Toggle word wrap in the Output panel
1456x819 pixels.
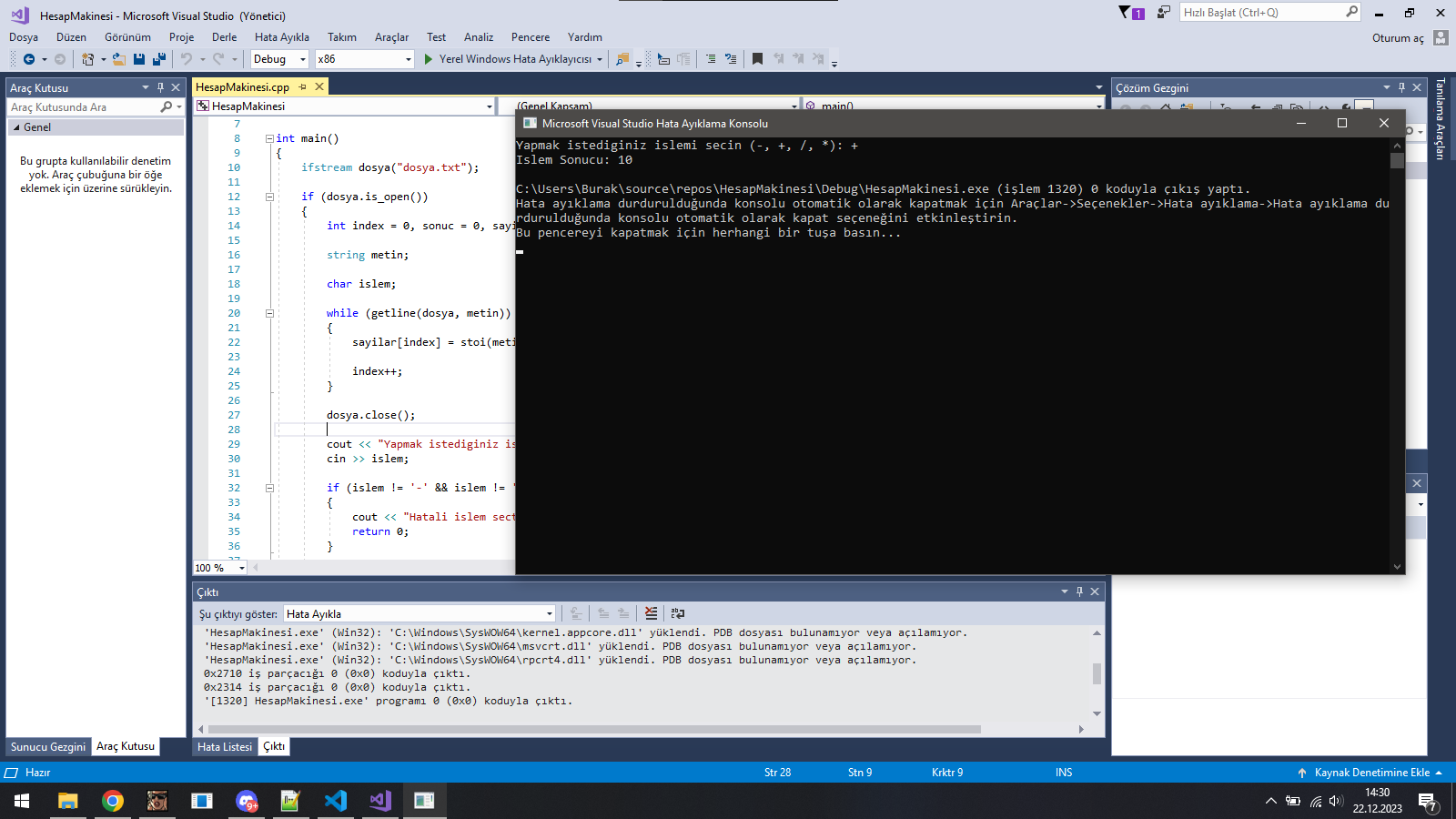coord(678,613)
